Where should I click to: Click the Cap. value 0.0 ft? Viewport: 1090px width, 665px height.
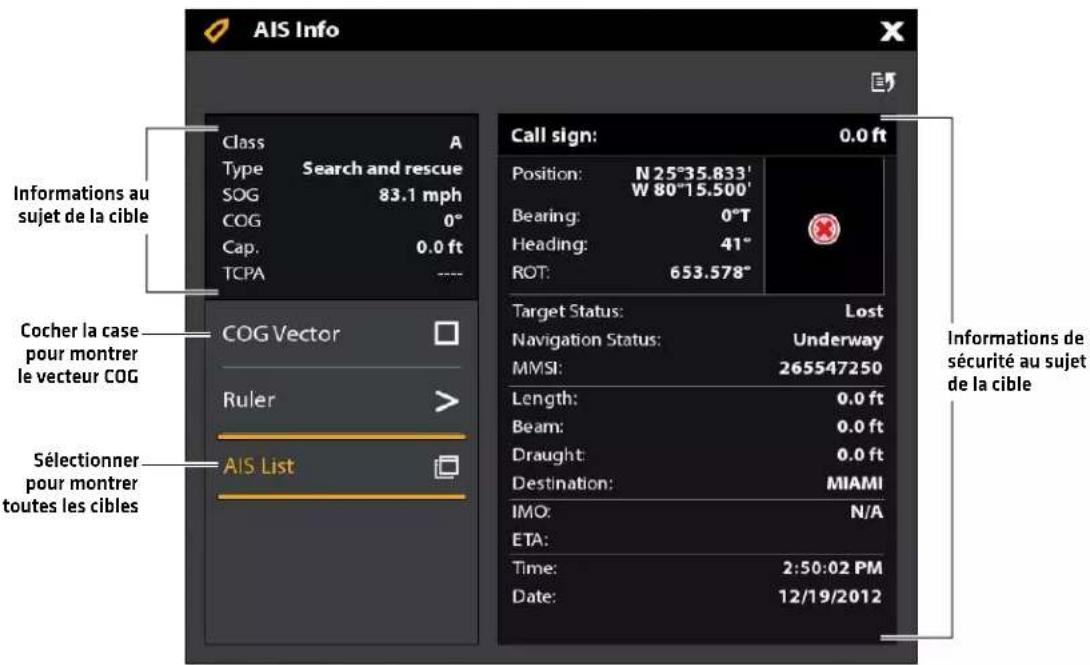tap(439, 247)
